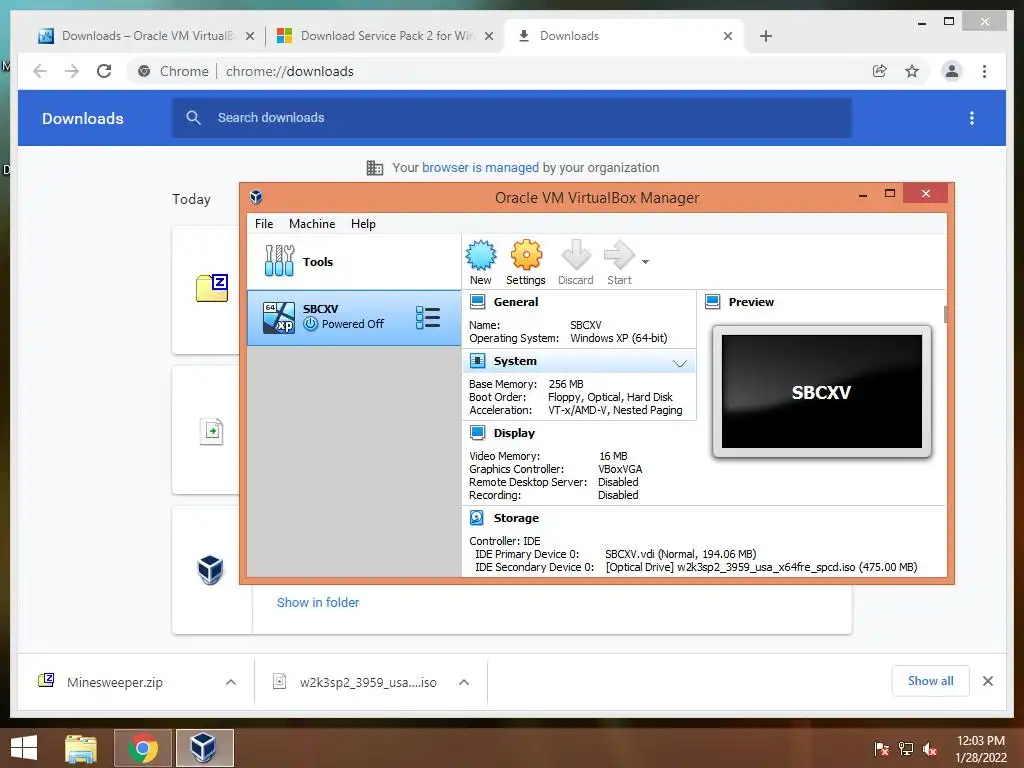Open Minesweeper.zip from download shelf

click(115, 682)
